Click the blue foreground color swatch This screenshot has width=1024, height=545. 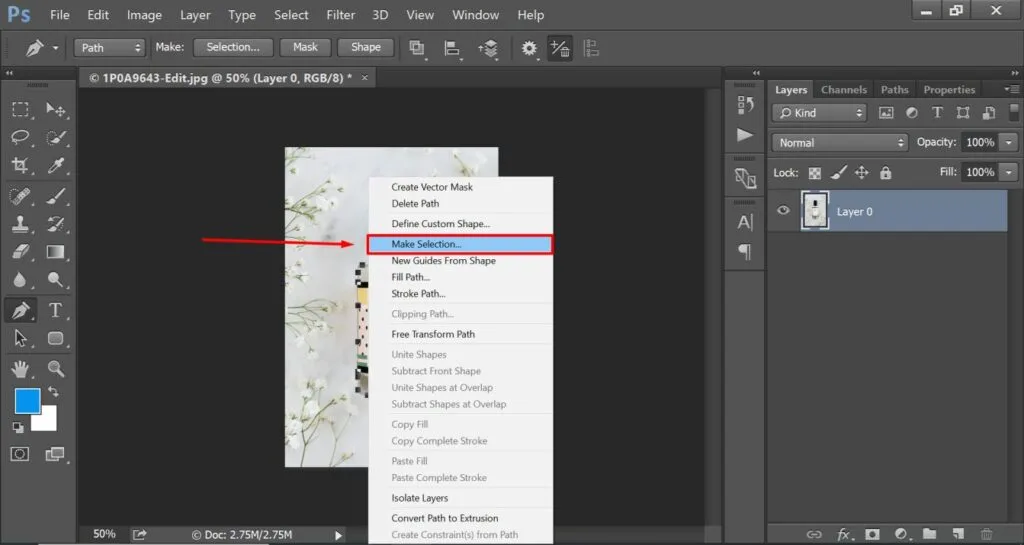(x=27, y=400)
